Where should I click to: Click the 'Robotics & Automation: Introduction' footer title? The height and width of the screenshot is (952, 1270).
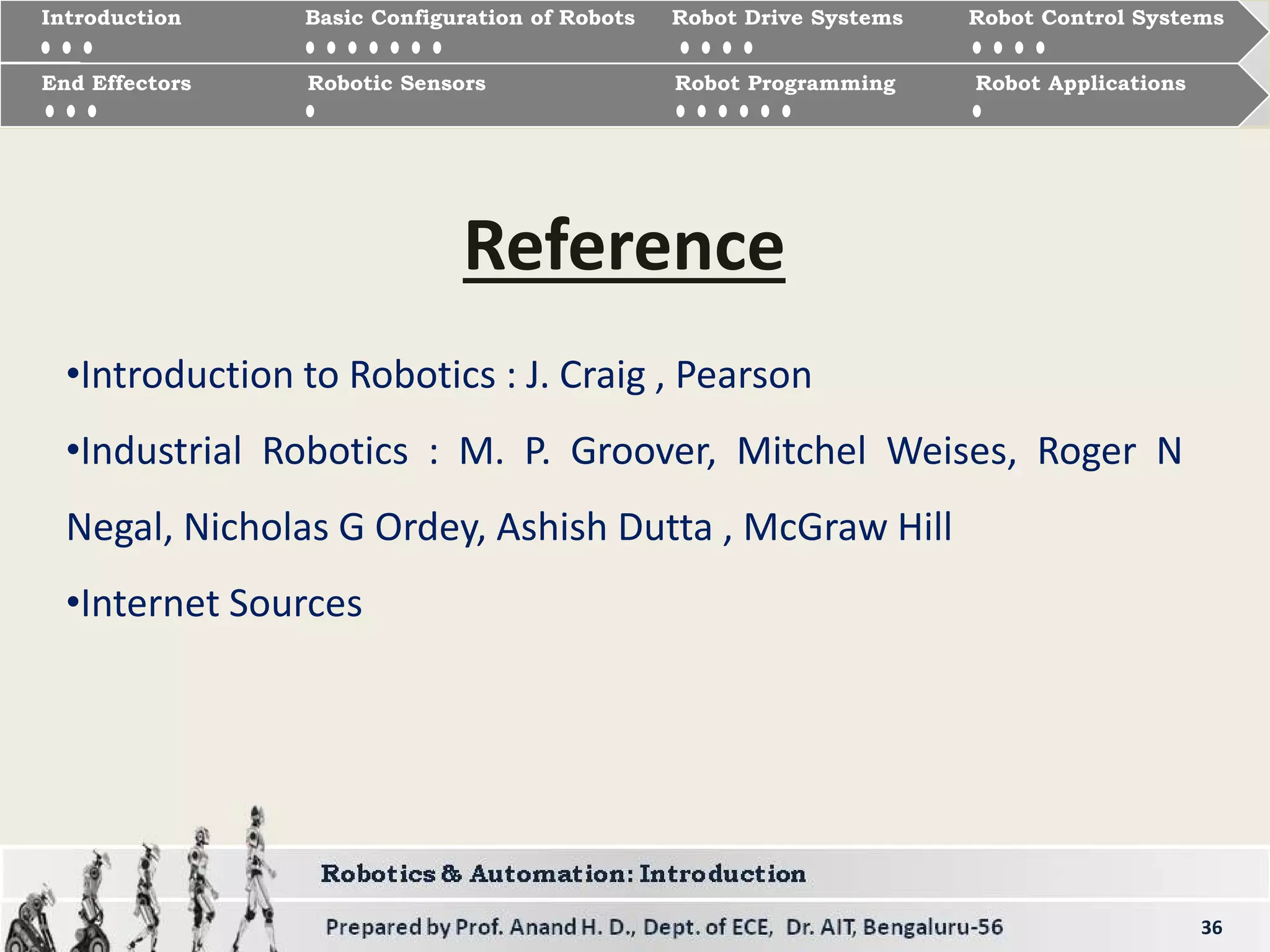[x=563, y=874]
